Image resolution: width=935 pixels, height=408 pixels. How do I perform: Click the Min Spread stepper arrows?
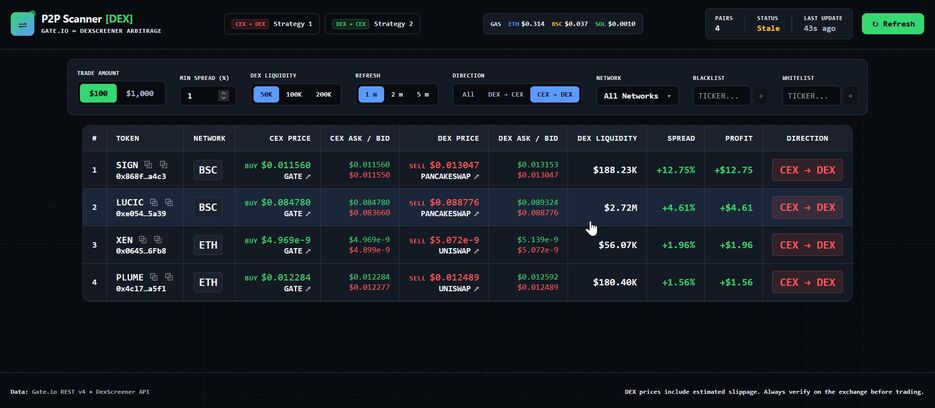click(x=224, y=95)
